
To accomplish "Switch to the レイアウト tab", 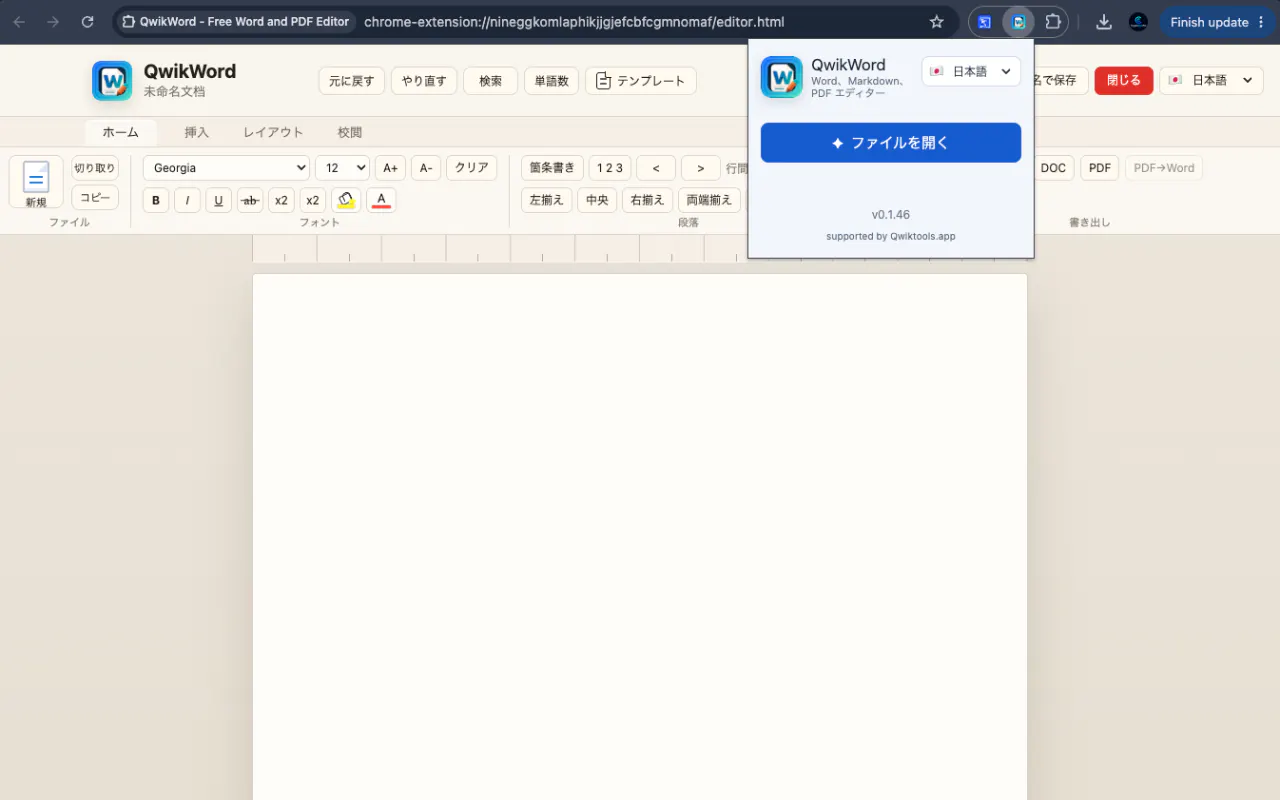I will tap(273, 132).
